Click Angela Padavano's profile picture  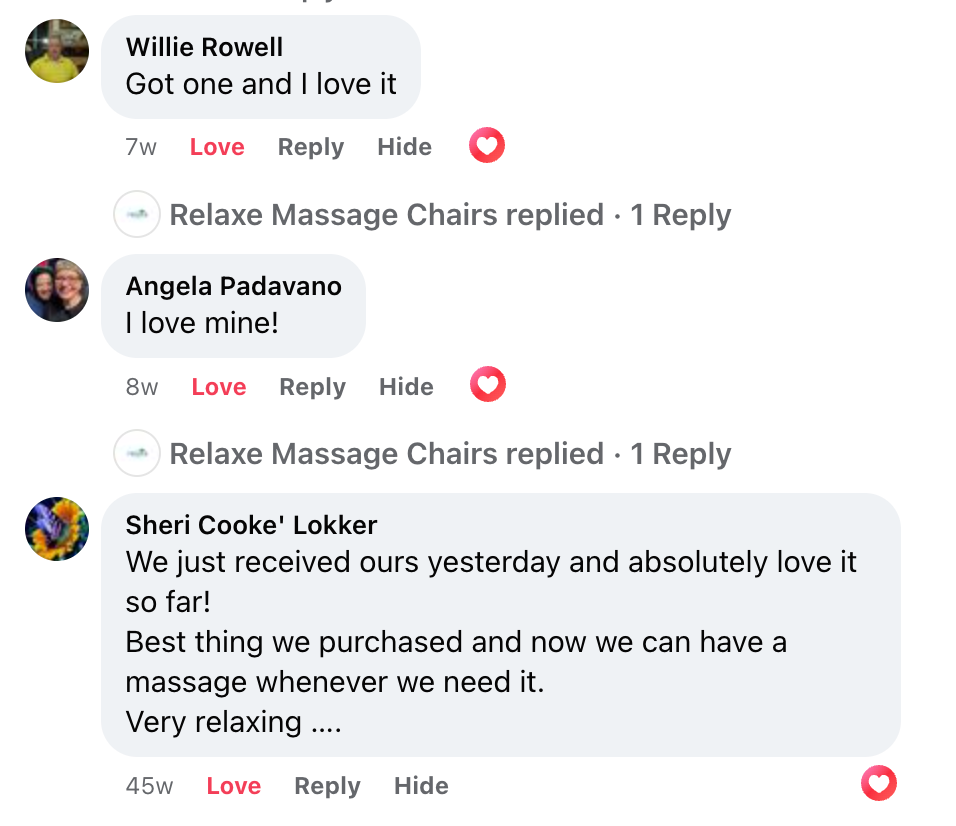[57, 290]
